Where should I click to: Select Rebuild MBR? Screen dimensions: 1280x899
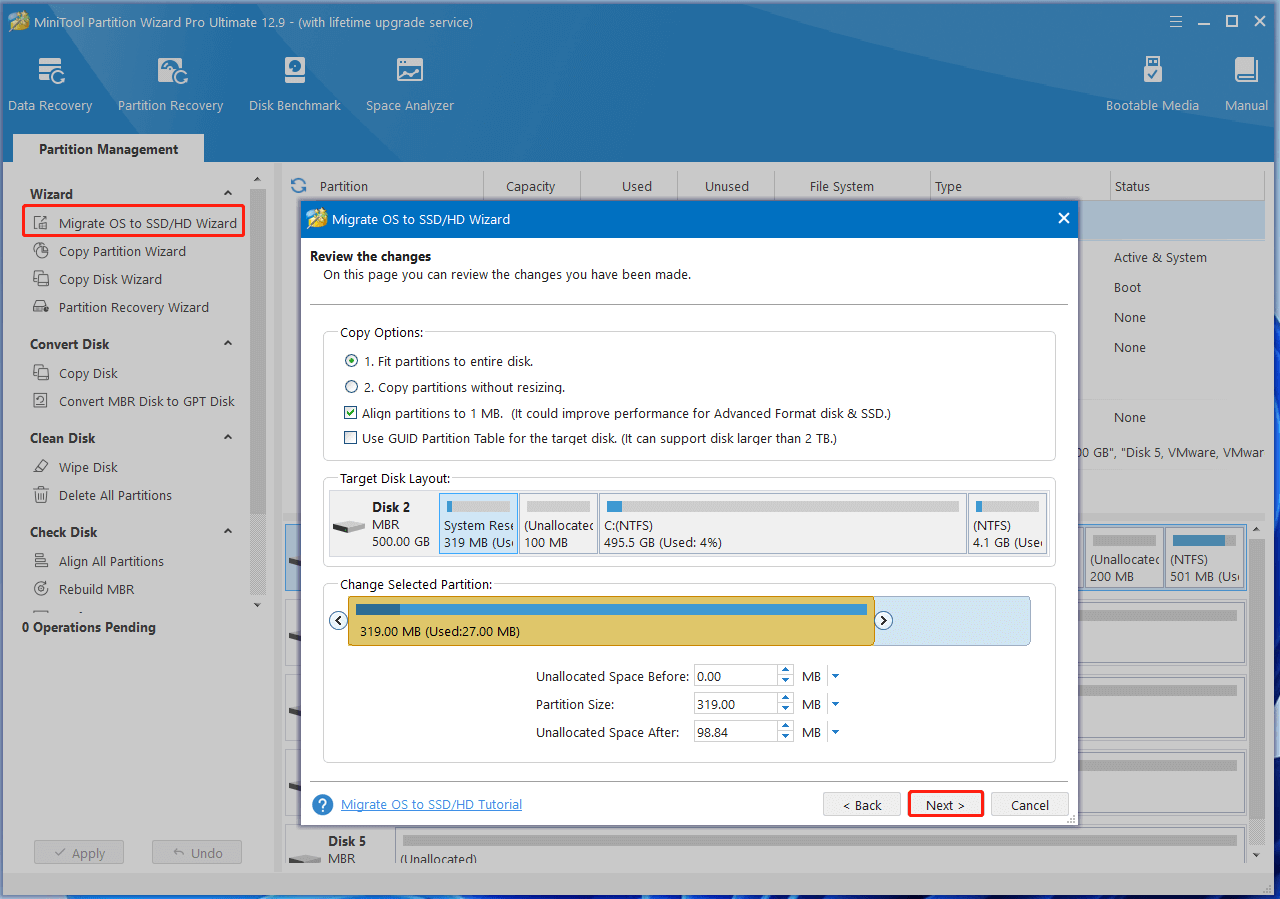click(x=96, y=589)
